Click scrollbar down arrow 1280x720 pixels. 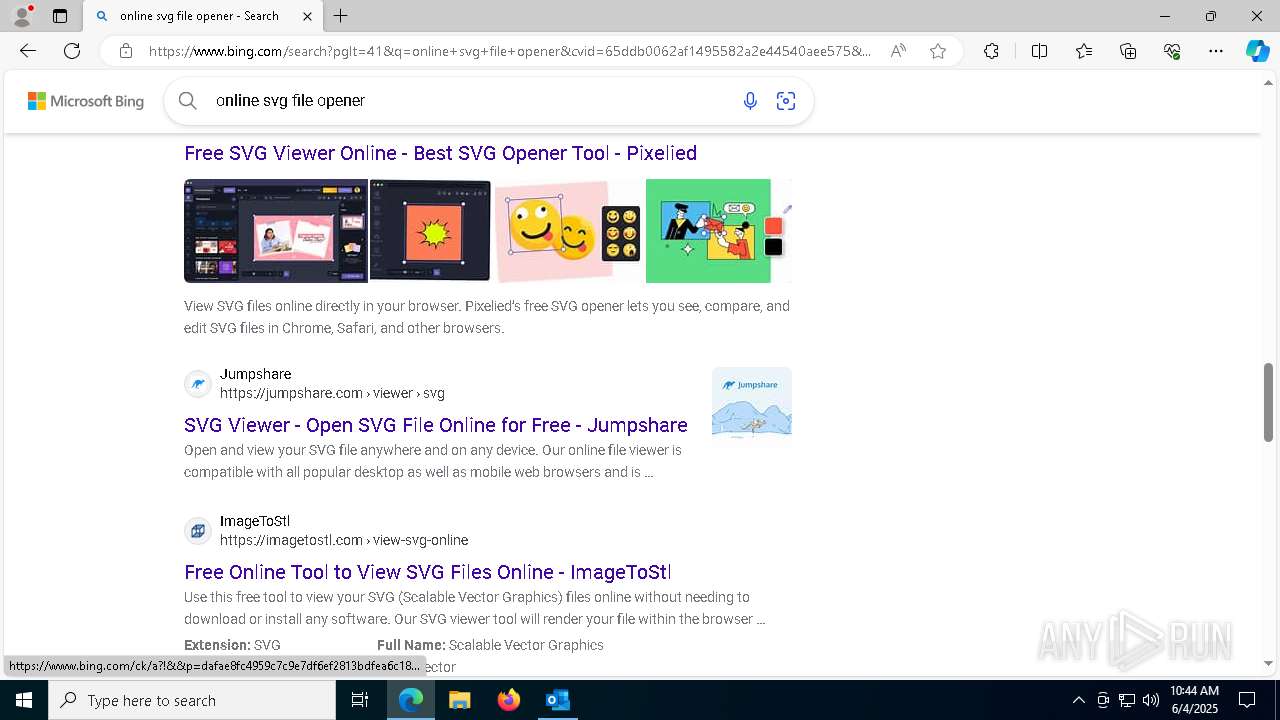(1268, 664)
